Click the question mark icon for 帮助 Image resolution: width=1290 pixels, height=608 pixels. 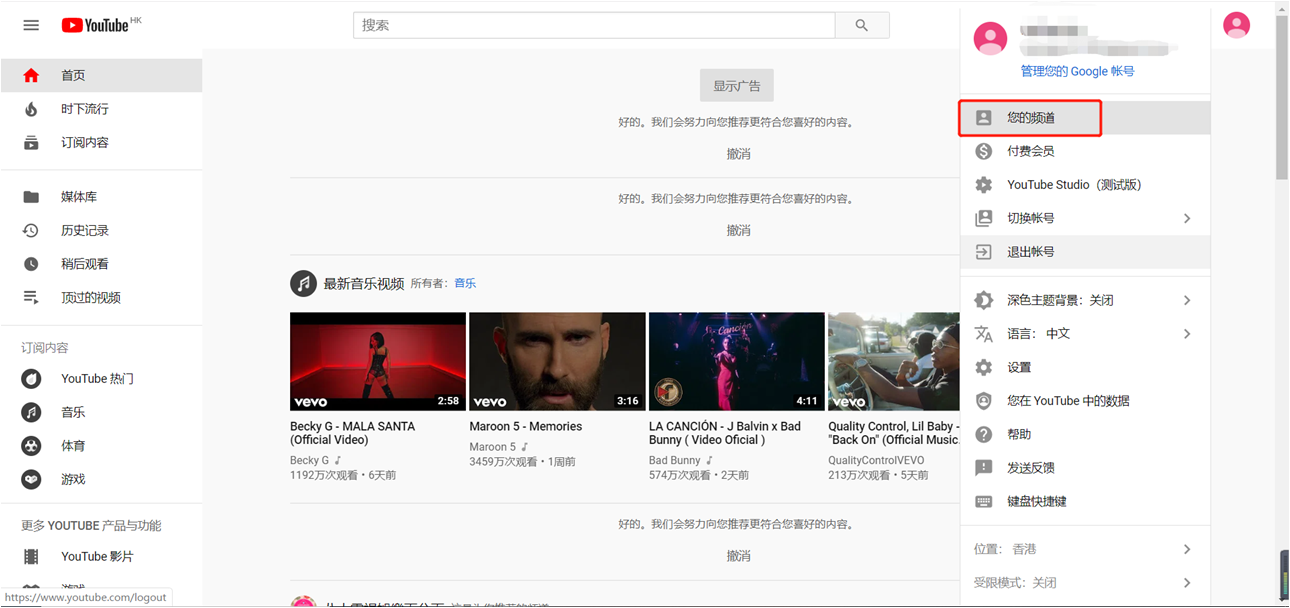pyautogui.click(x=984, y=435)
